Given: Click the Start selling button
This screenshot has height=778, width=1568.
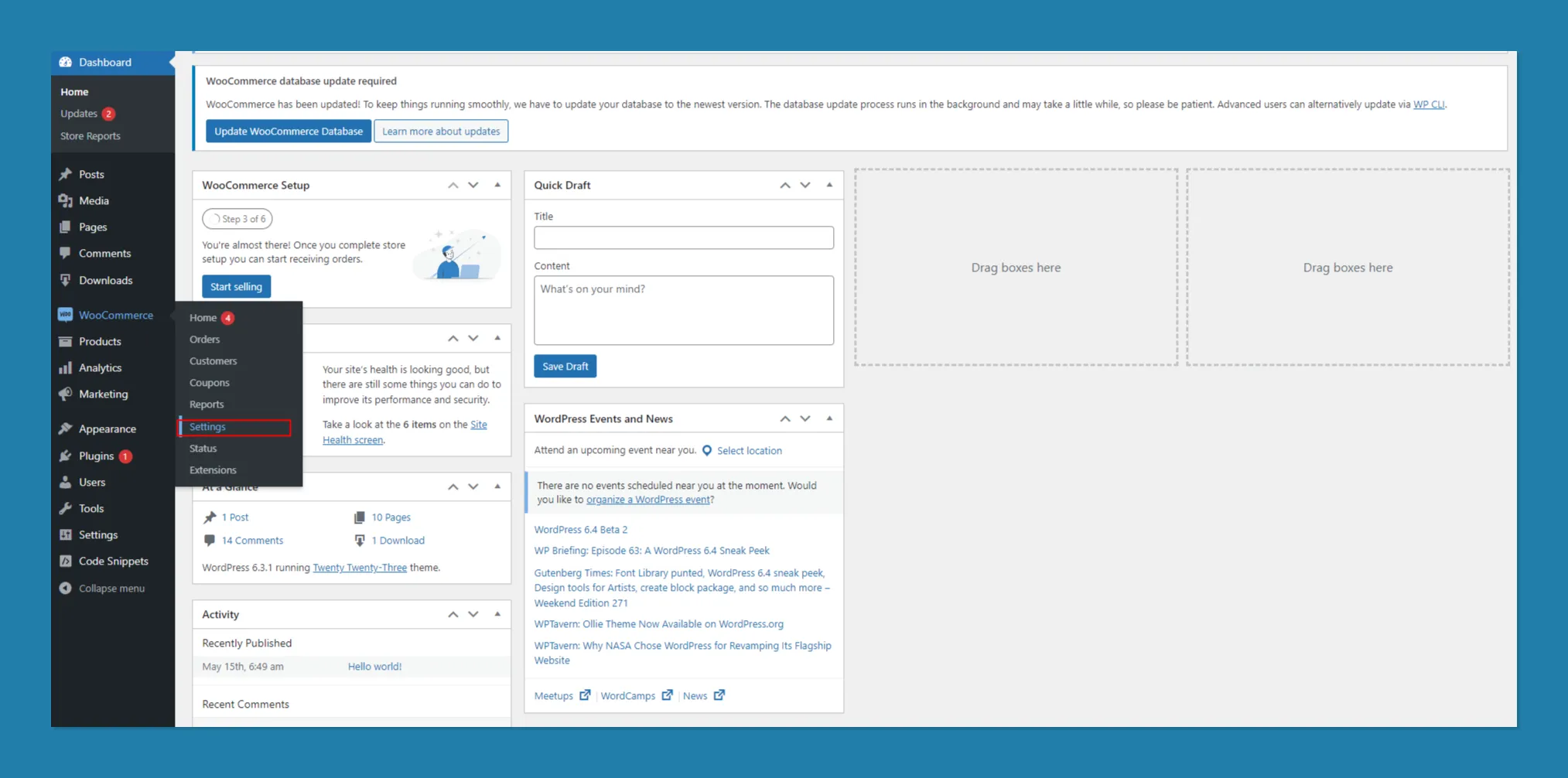Looking at the screenshot, I should (x=236, y=286).
